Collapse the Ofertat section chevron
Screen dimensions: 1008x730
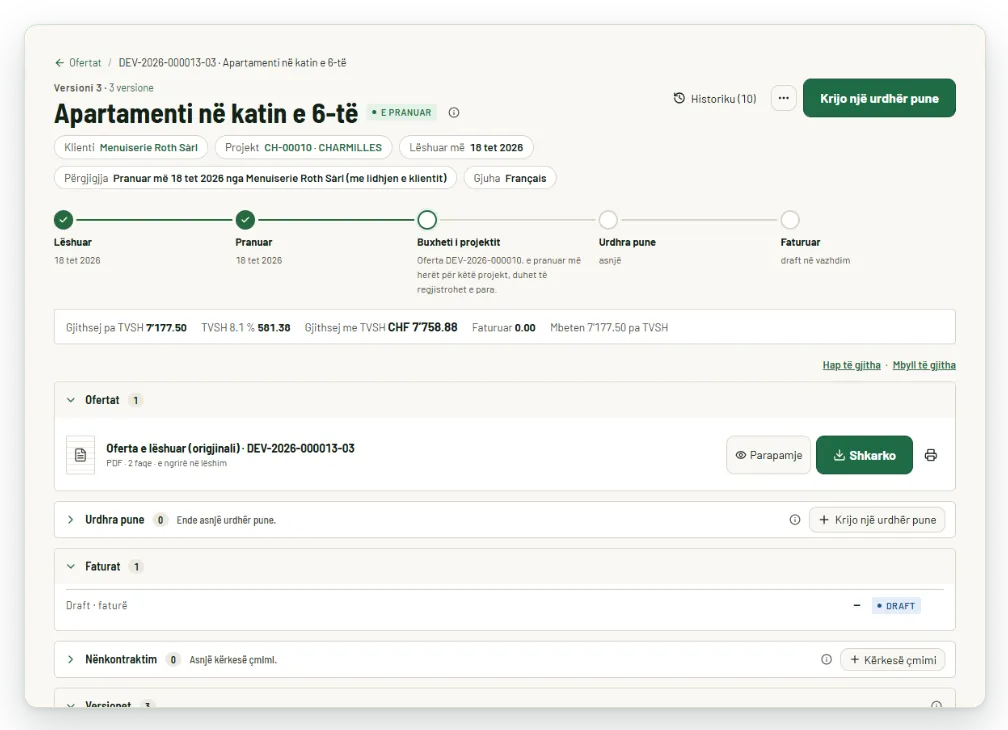[71, 400]
